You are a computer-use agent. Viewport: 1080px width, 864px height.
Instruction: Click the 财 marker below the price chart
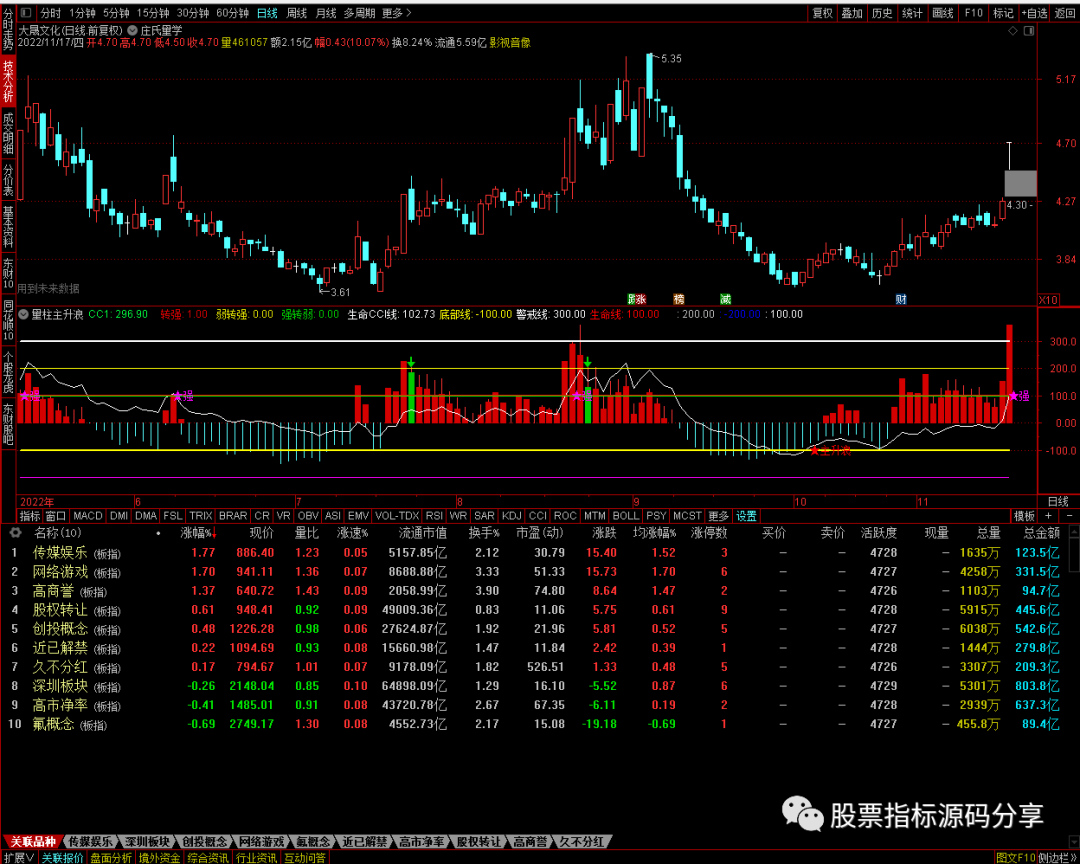[x=900, y=299]
